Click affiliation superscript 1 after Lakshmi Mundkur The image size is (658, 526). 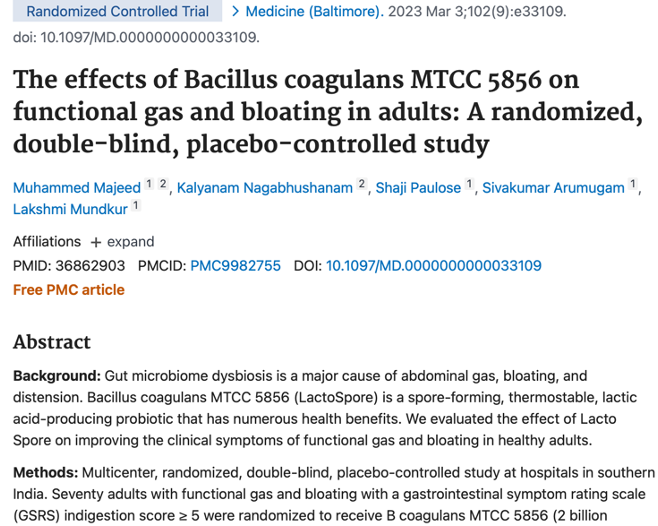point(136,205)
